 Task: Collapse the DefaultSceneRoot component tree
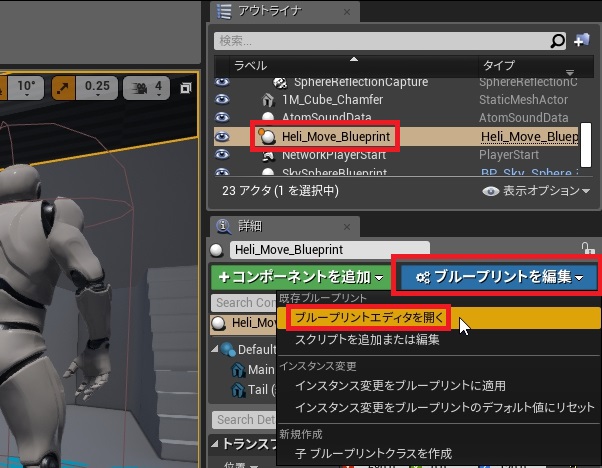coord(215,349)
